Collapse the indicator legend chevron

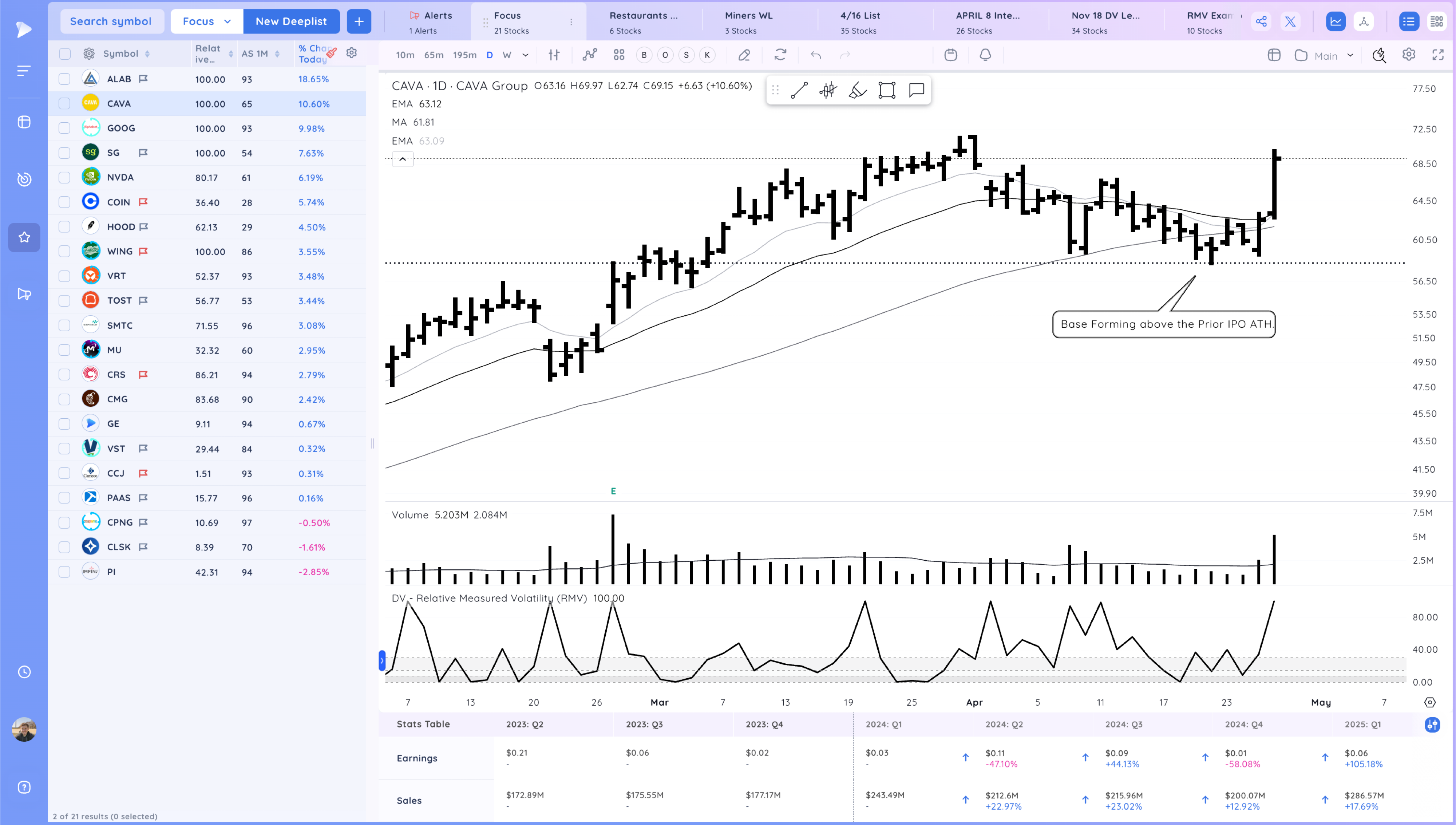pos(403,159)
